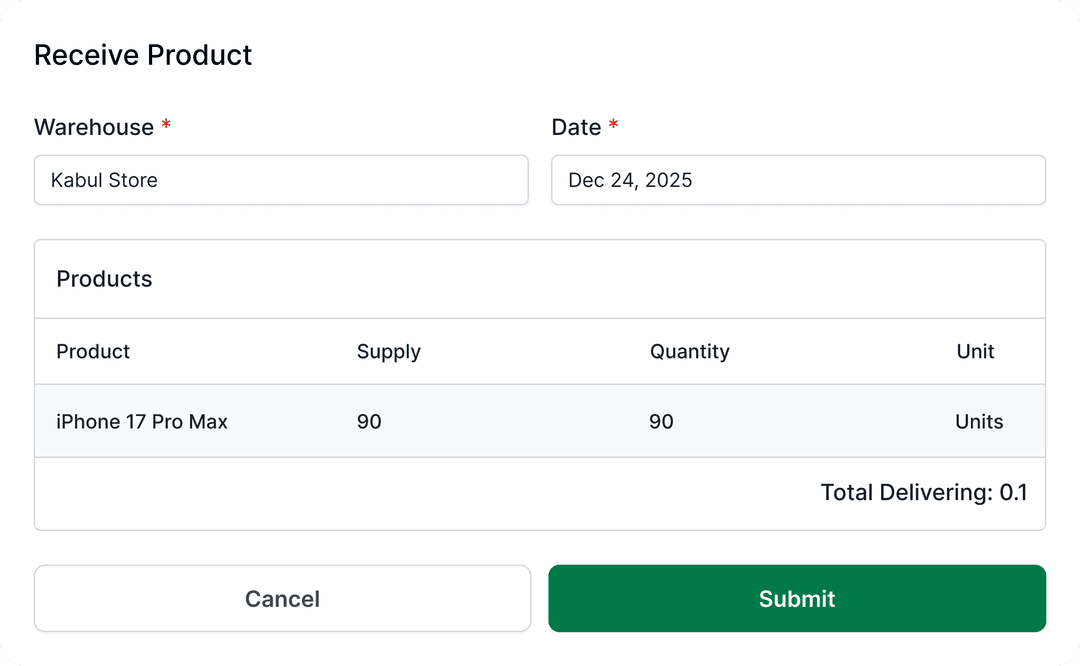Click the Supply column header
This screenshot has width=1080, height=666.
(388, 352)
